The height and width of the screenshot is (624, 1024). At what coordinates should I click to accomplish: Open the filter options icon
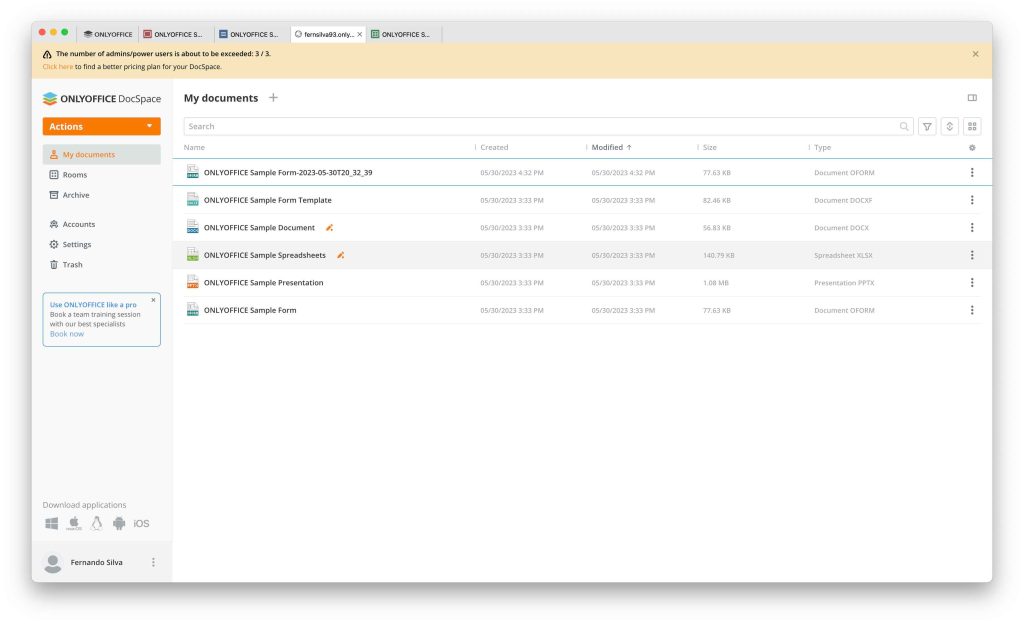927,127
